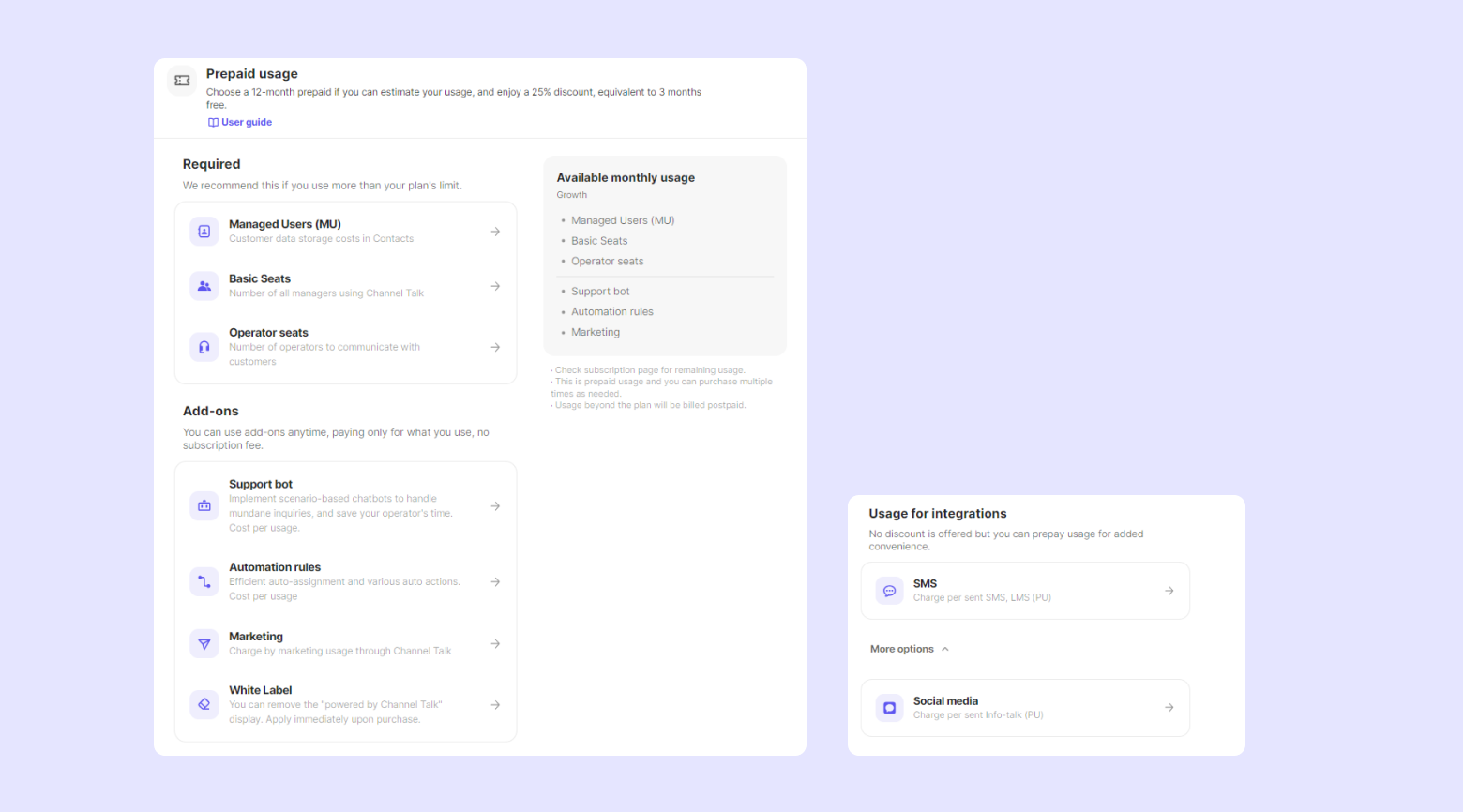Open Social media via its arrow
The image size is (1463, 812).
[1169, 708]
